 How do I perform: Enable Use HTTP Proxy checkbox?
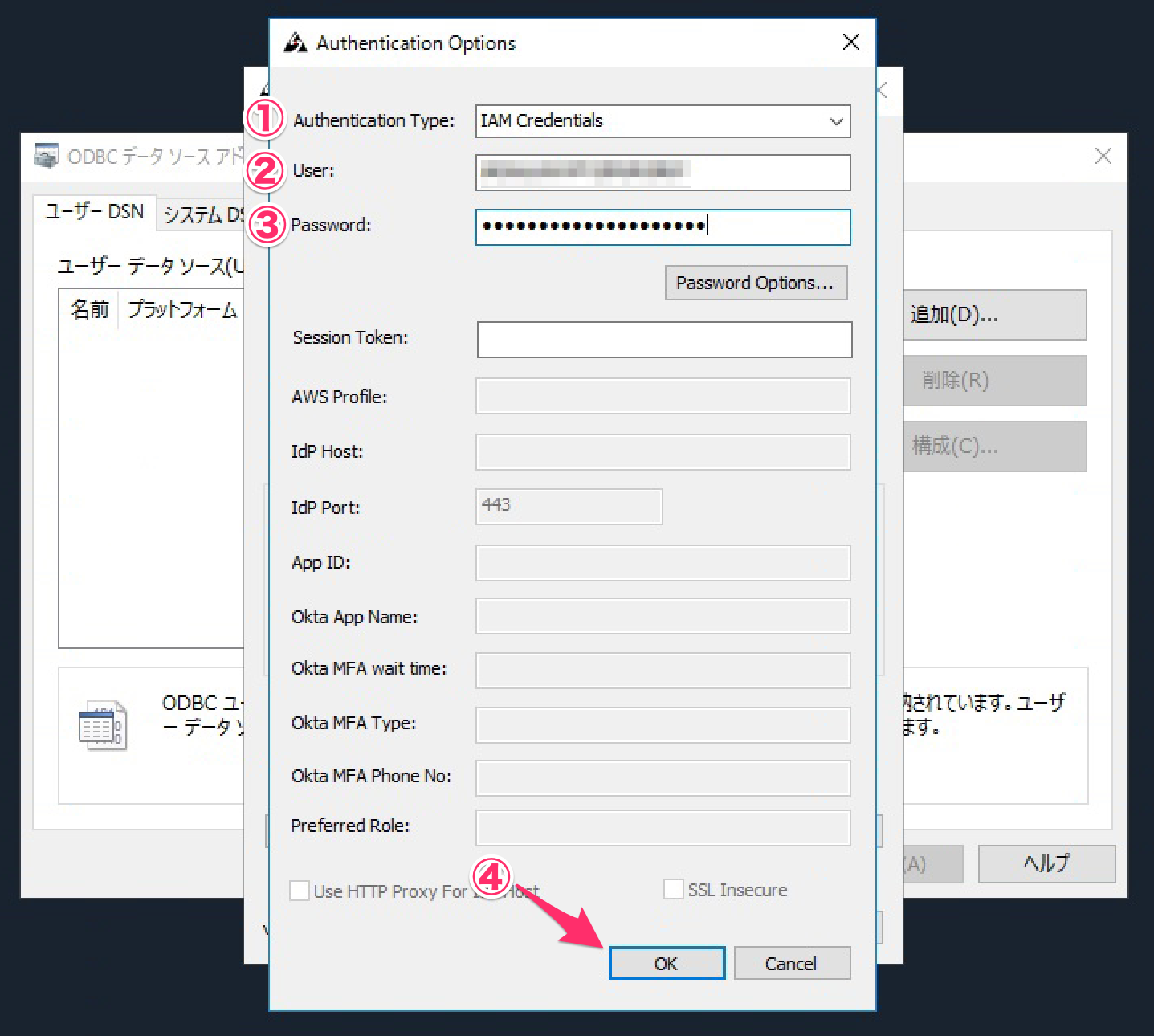(300, 891)
